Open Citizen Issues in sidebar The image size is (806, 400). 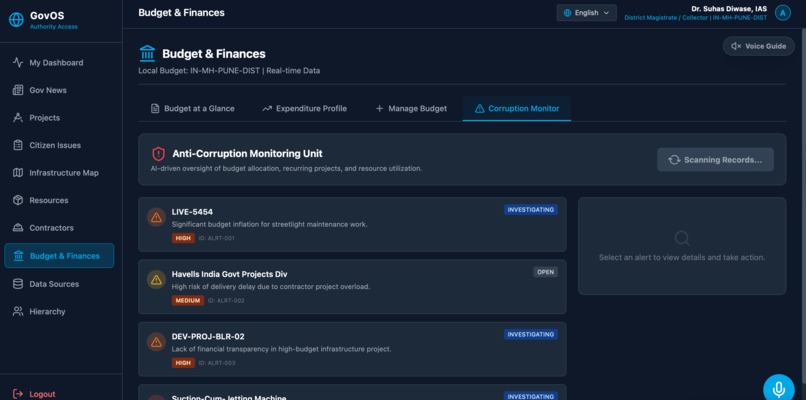[x=59, y=145]
